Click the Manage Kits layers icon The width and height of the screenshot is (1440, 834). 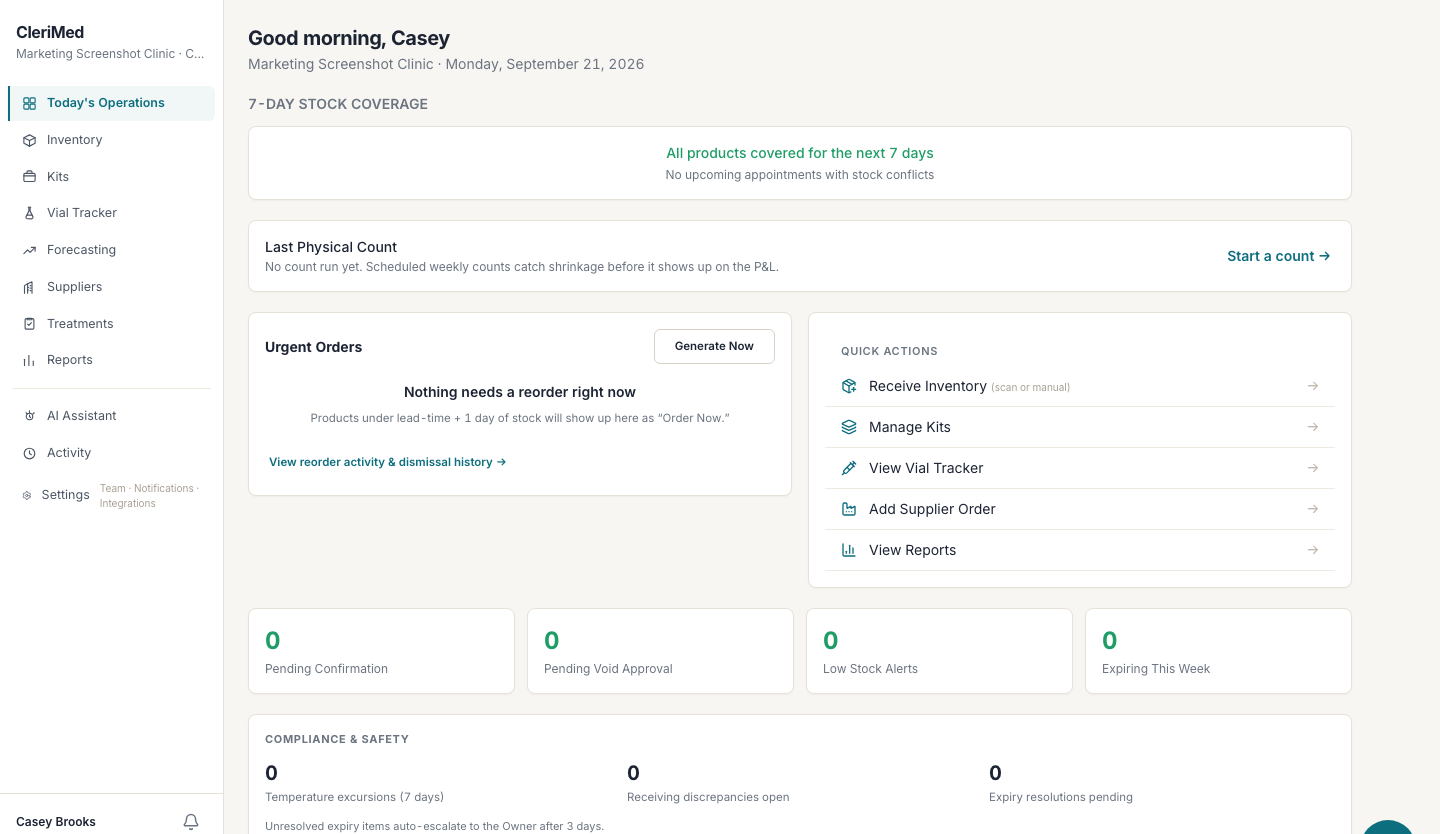pos(849,427)
